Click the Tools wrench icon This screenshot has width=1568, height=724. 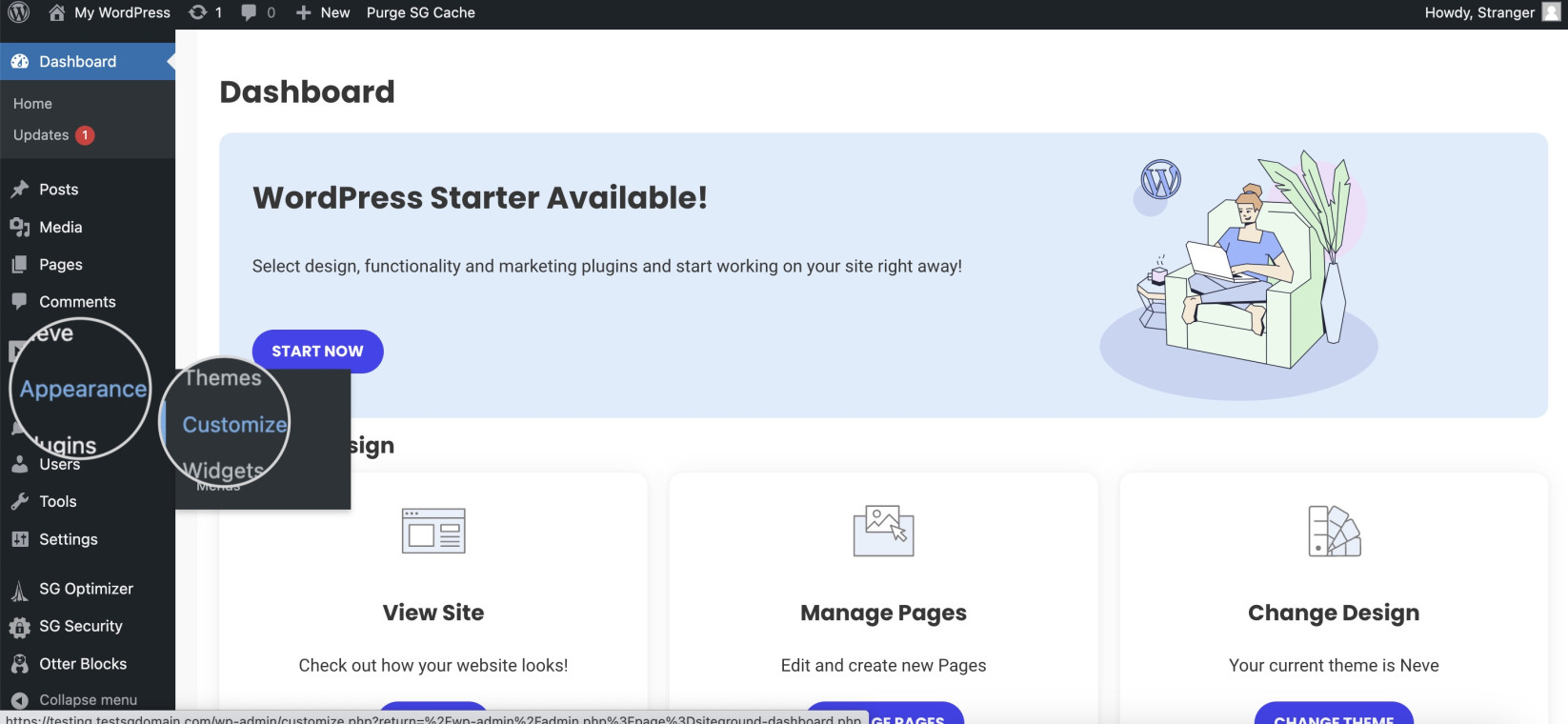click(x=20, y=501)
